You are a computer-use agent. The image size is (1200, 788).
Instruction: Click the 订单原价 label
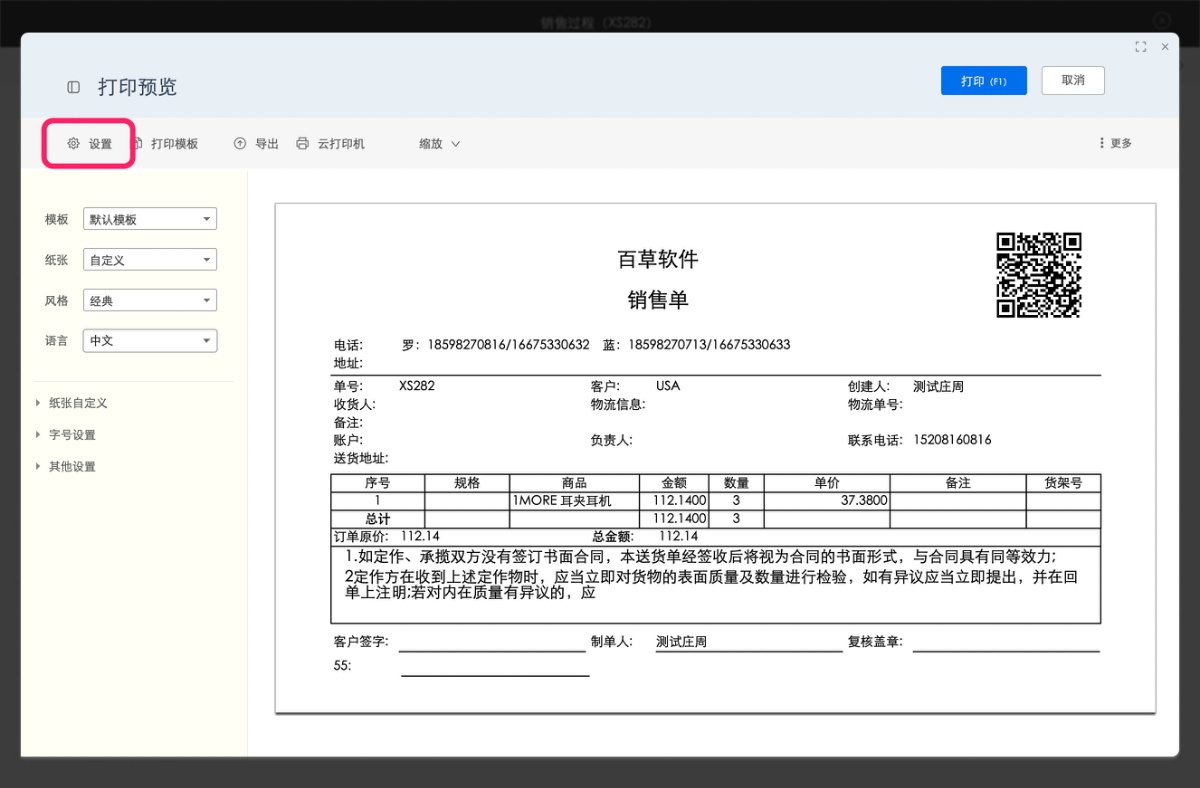360,537
